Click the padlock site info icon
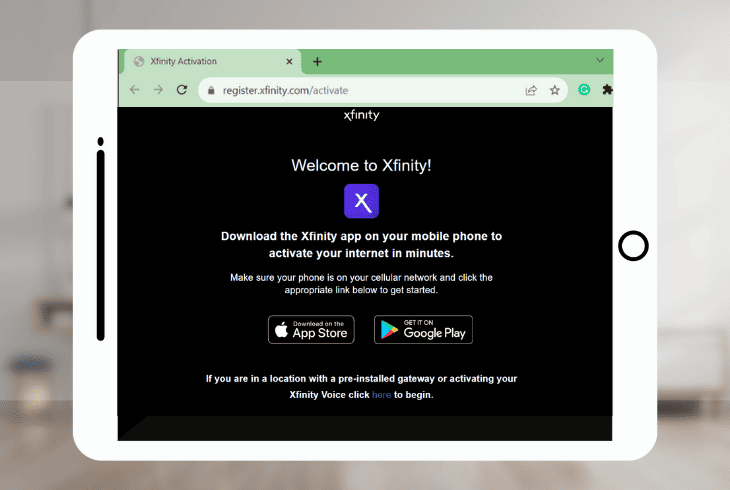Viewport: 730px width, 490px height. coord(211,90)
